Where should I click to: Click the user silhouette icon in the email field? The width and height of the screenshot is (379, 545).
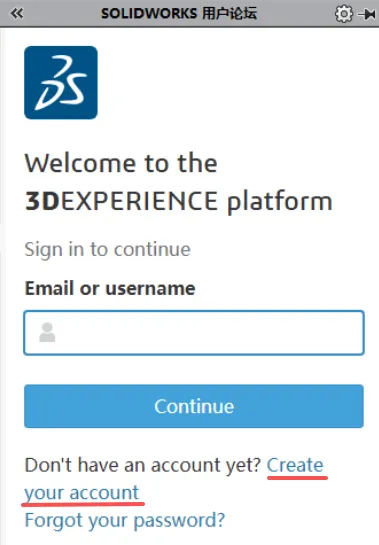coord(47,332)
